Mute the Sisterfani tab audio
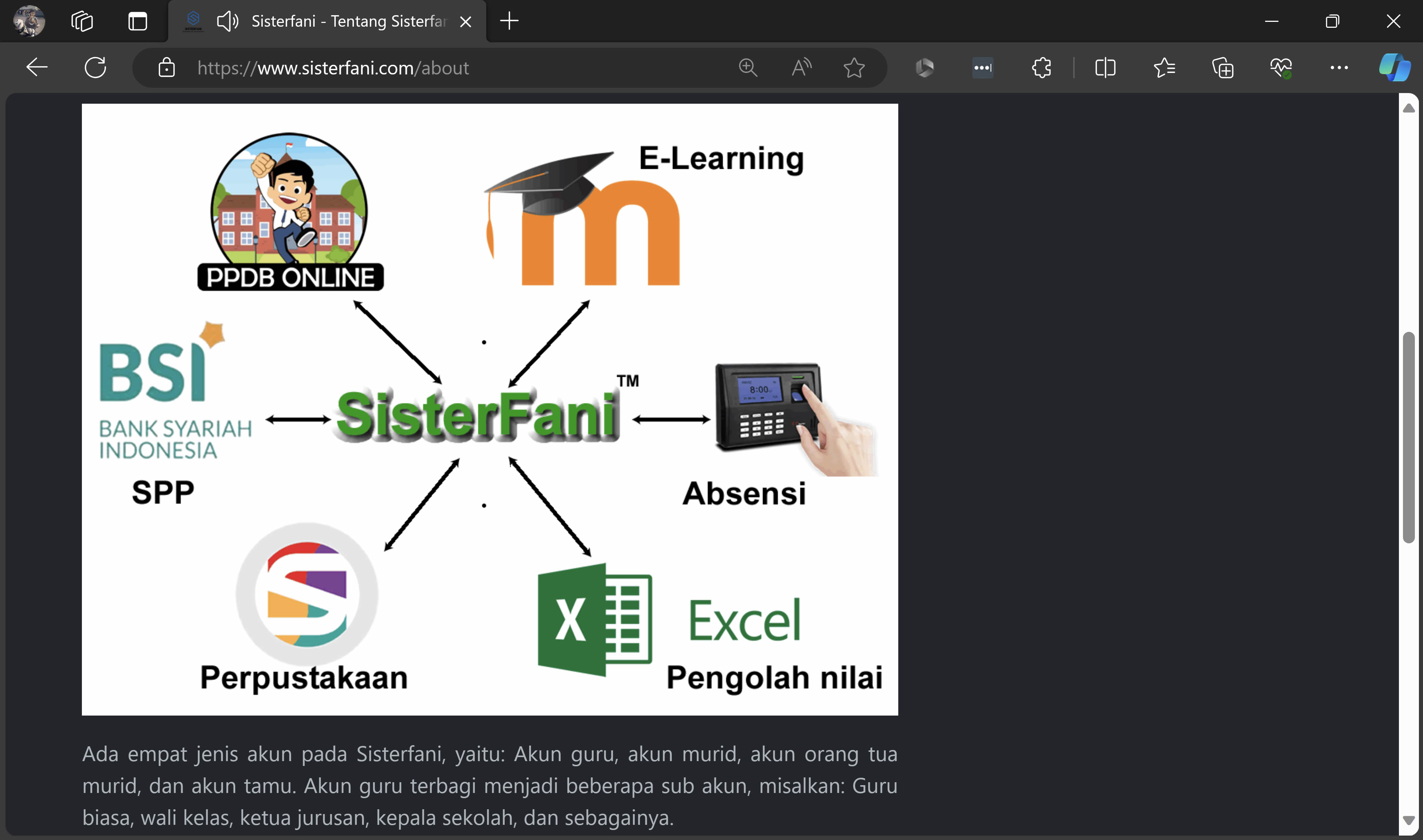This screenshot has width=1423, height=840. (x=228, y=21)
